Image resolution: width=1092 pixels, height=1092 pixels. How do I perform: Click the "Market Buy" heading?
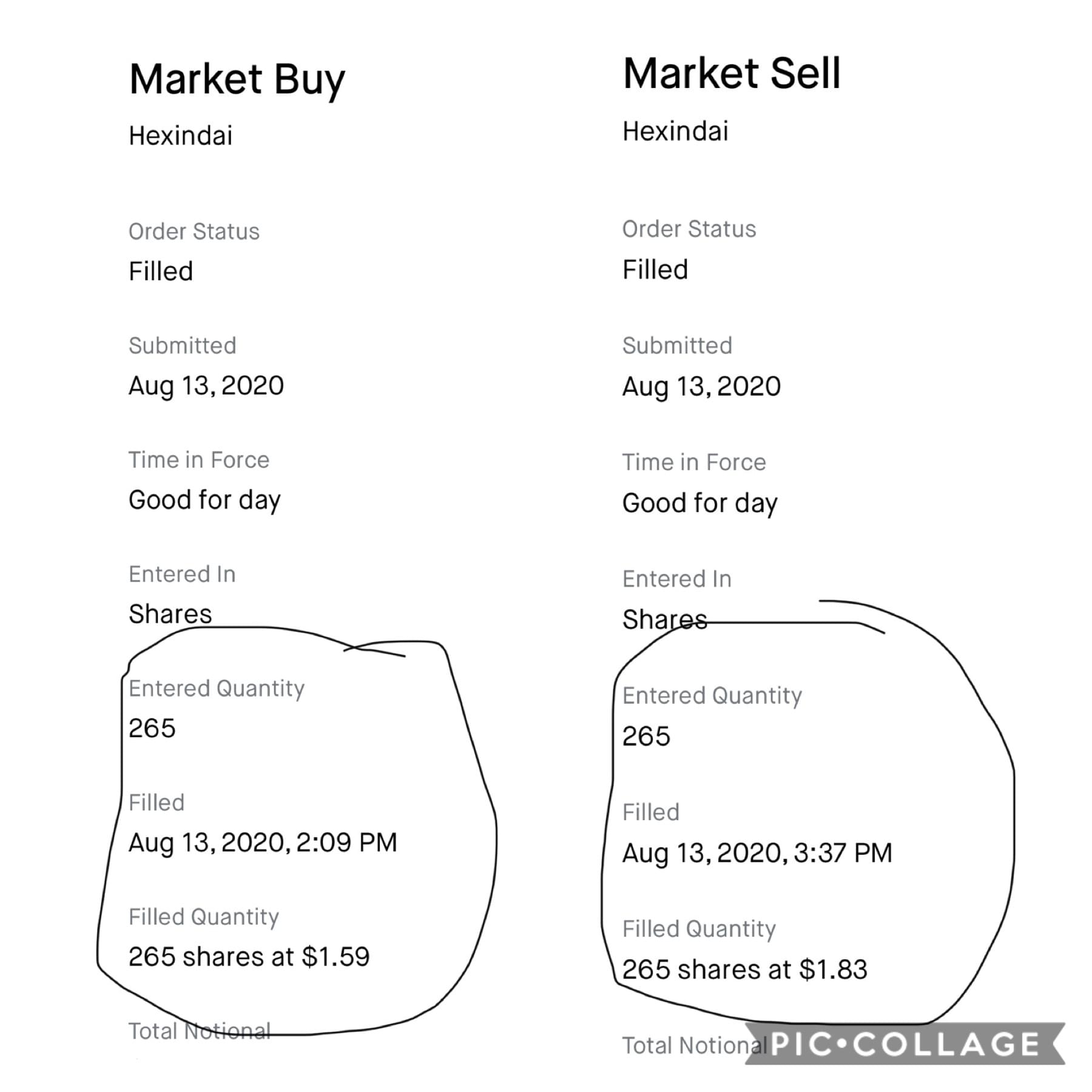[237, 79]
